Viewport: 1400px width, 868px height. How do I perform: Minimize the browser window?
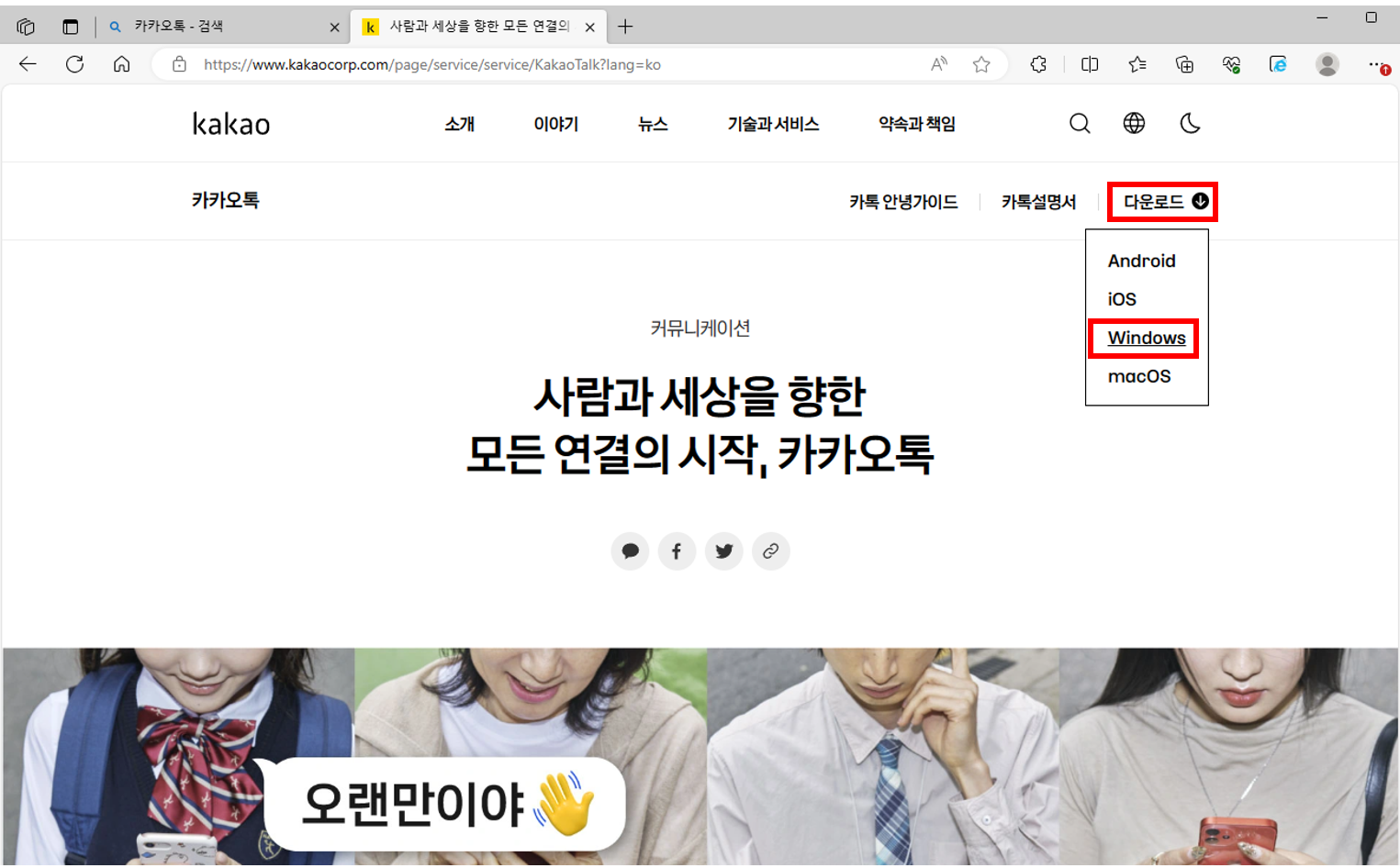click(1323, 17)
